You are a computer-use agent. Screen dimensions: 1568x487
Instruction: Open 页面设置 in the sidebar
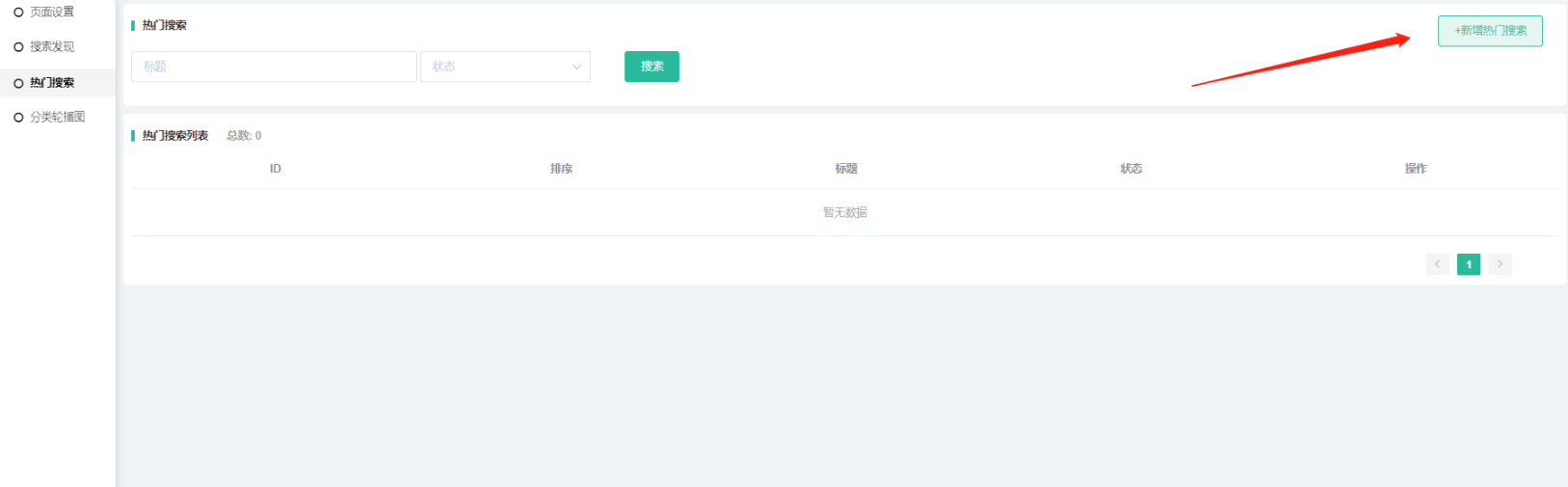[52, 13]
